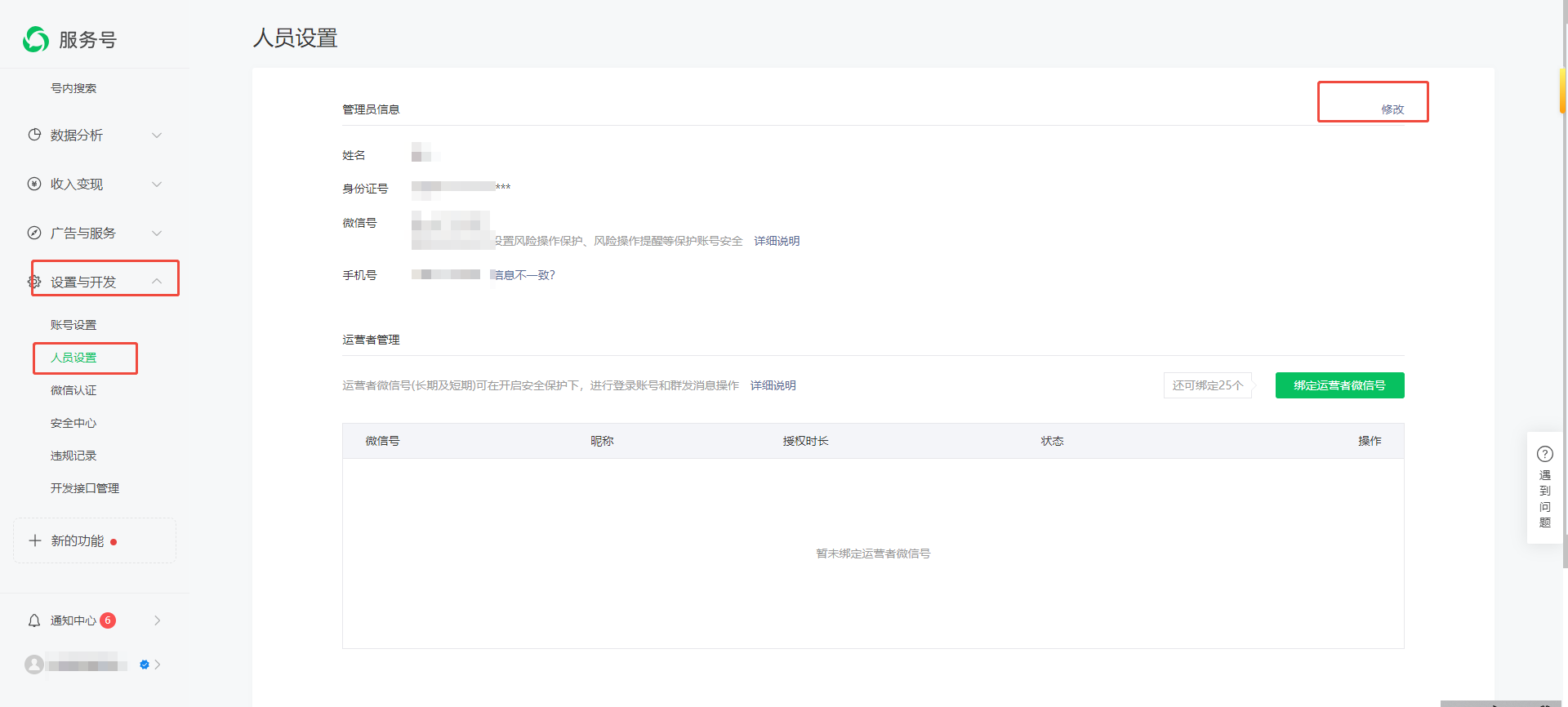
Task: Click 新的功能 button
Action: [x=95, y=540]
